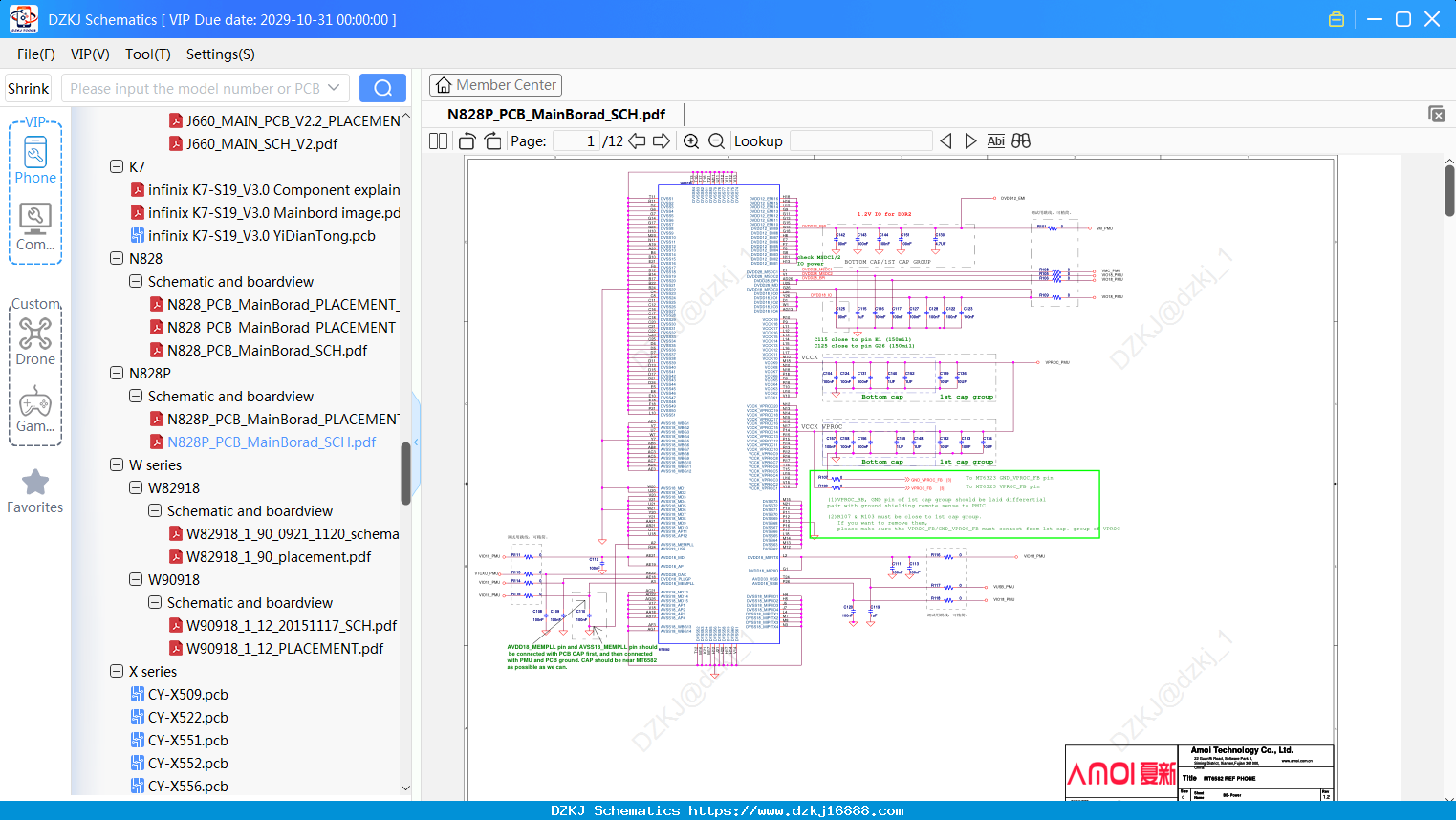Viewport: 1456px width, 820px height.
Task: Click the yellow briefcase icon in title bar
Action: tap(1336, 19)
